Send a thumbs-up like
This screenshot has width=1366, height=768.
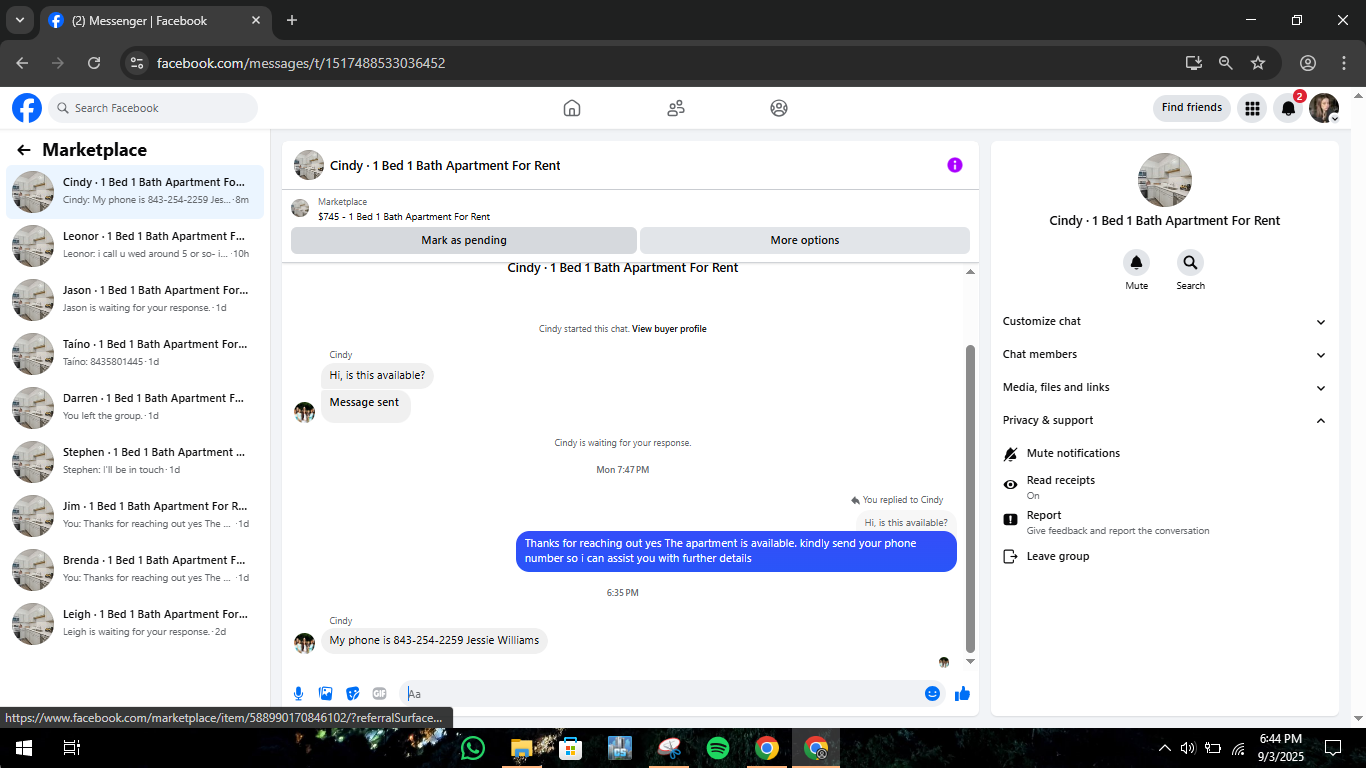pyautogui.click(x=962, y=693)
